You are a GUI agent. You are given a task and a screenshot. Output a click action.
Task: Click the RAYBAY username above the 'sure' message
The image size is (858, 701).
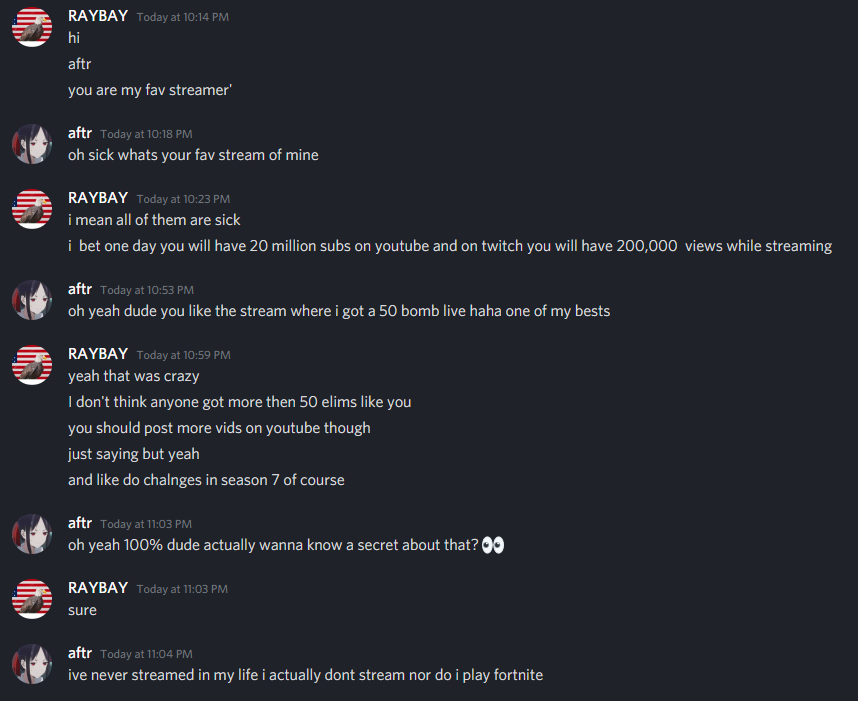(98, 587)
